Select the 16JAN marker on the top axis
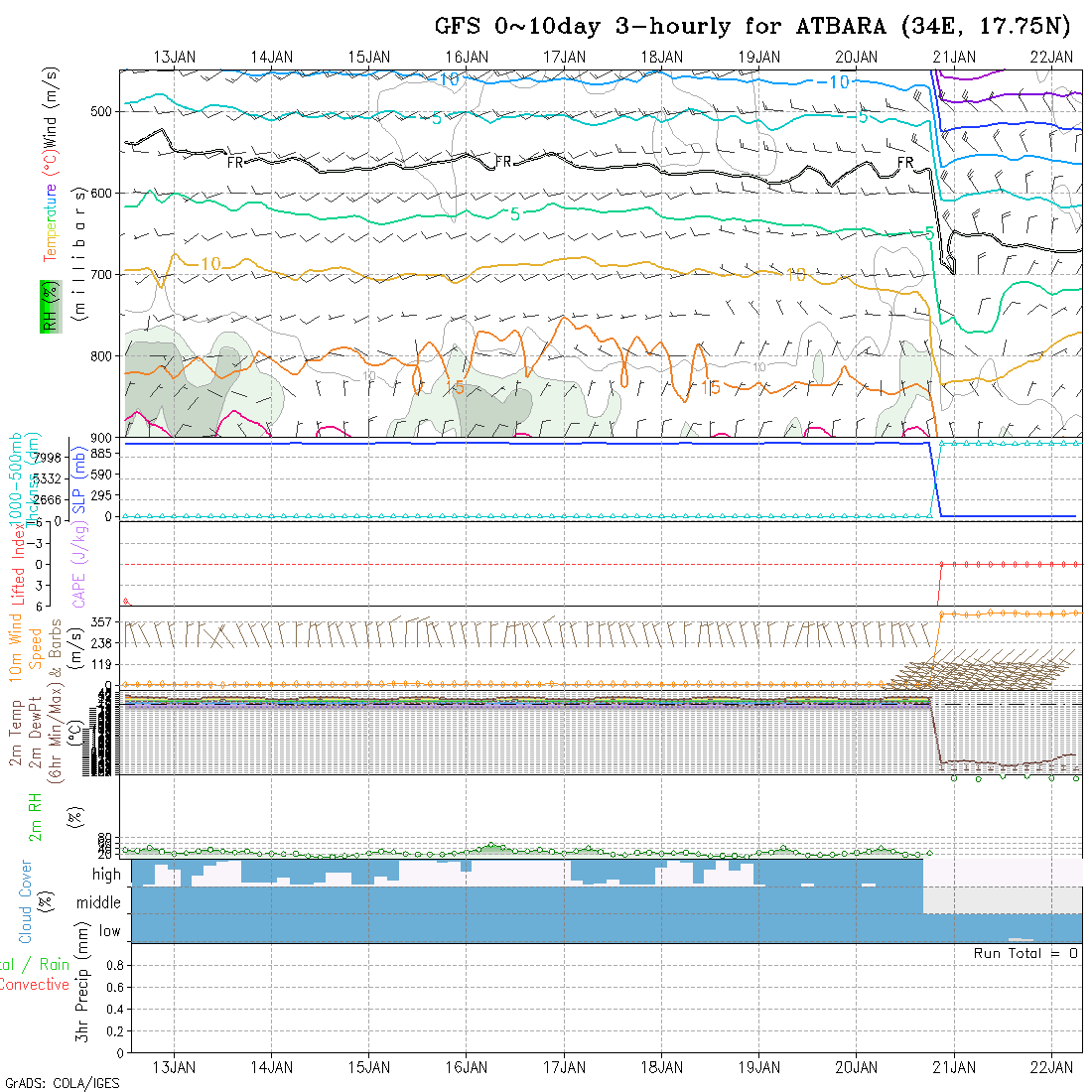The height and width of the screenshot is (1092, 1092). click(467, 58)
